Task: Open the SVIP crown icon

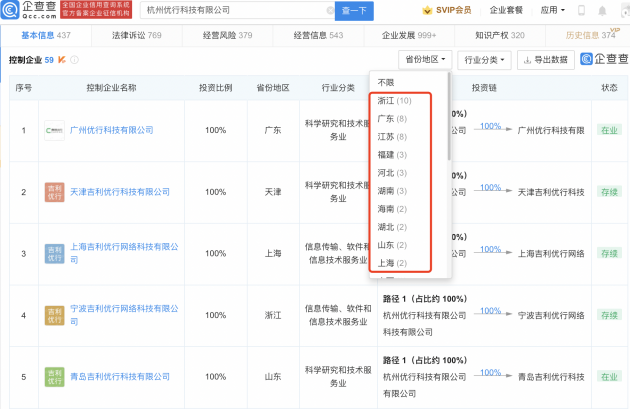Action: [x=427, y=10]
